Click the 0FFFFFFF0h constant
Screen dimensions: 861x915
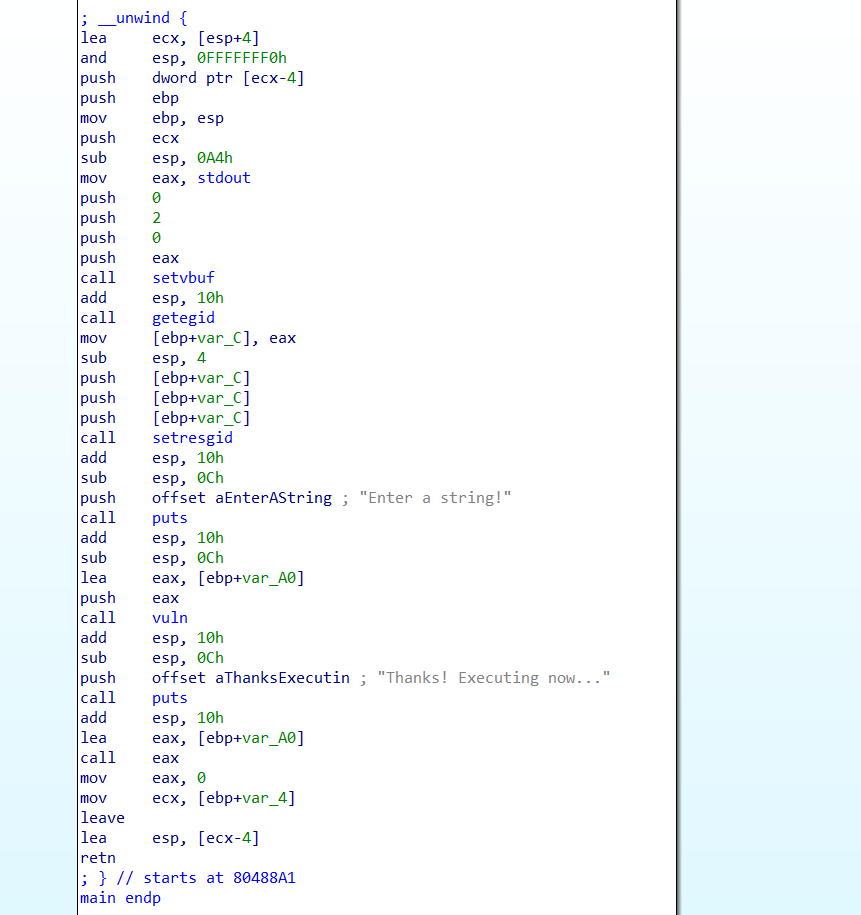tap(241, 58)
